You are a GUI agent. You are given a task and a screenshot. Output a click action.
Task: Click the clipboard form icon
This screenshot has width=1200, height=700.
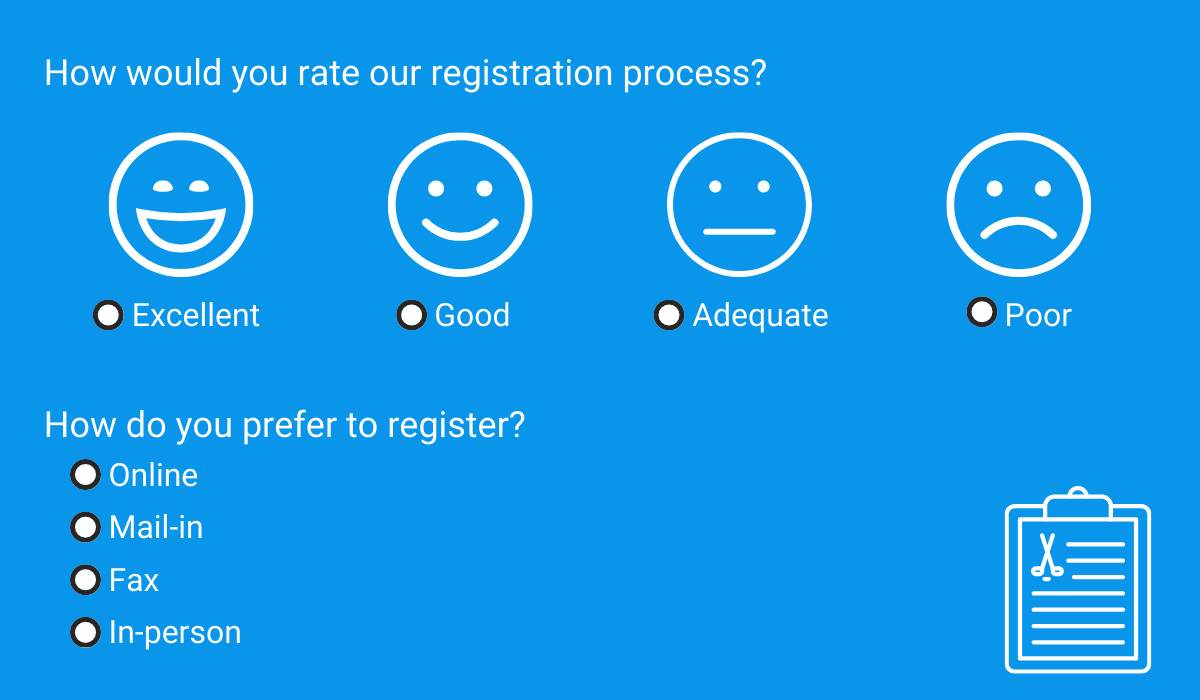[1078, 581]
